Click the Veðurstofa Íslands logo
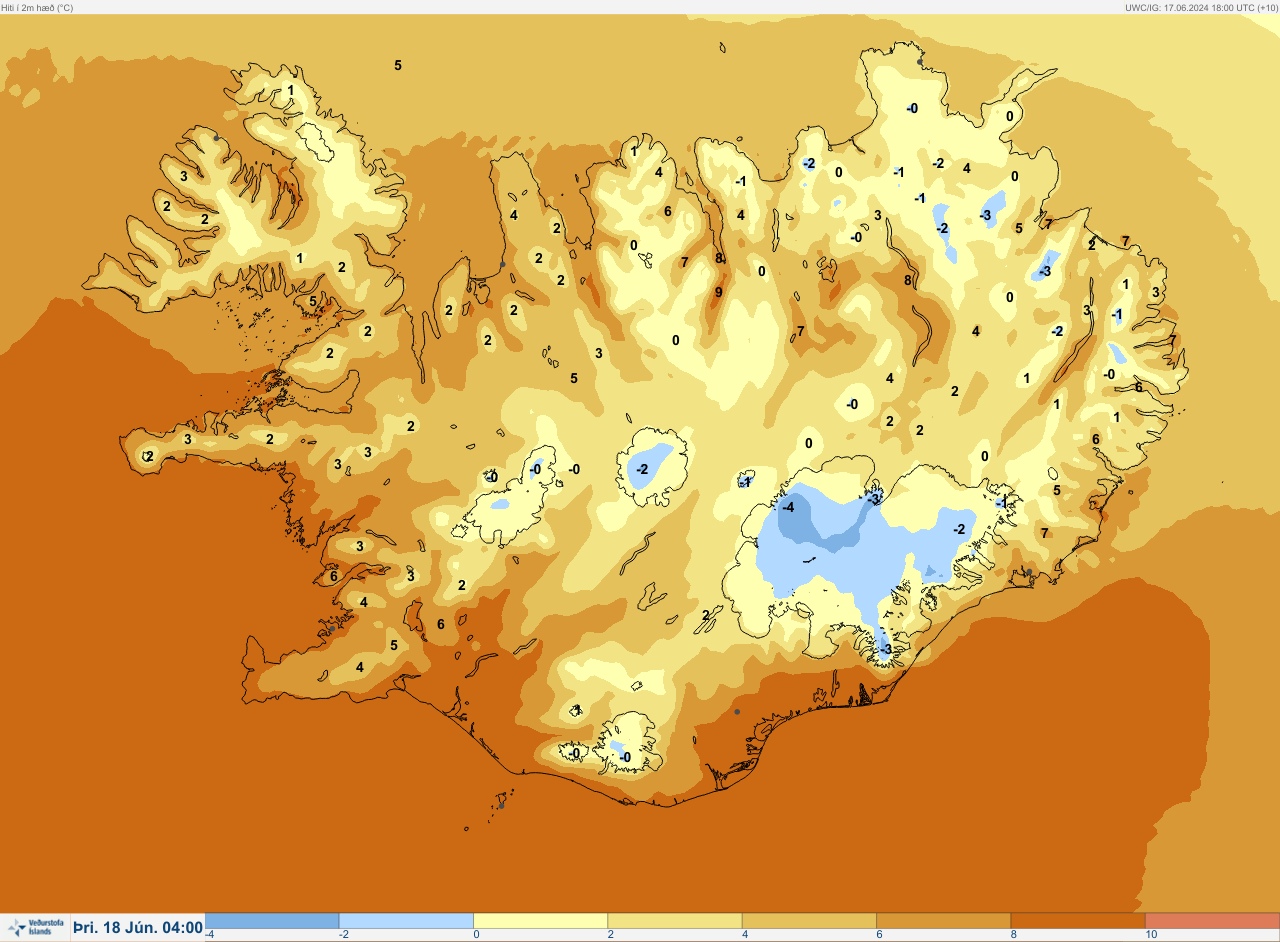The width and height of the screenshot is (1280, 942). pyautogui.click(x=35, y=928)
